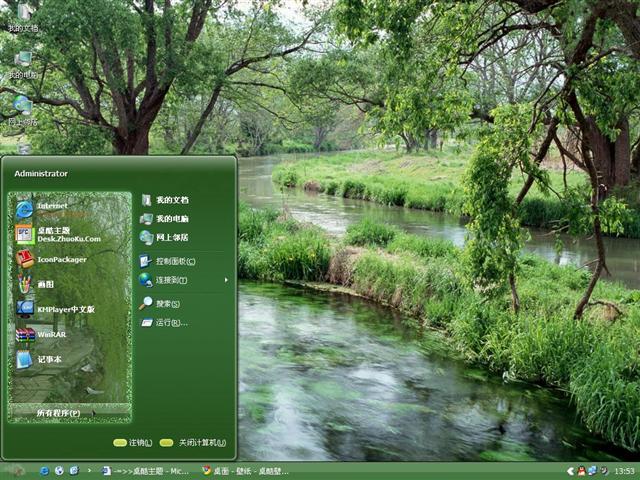Click the globe icon in quick launch

click(x=59, y=471)
